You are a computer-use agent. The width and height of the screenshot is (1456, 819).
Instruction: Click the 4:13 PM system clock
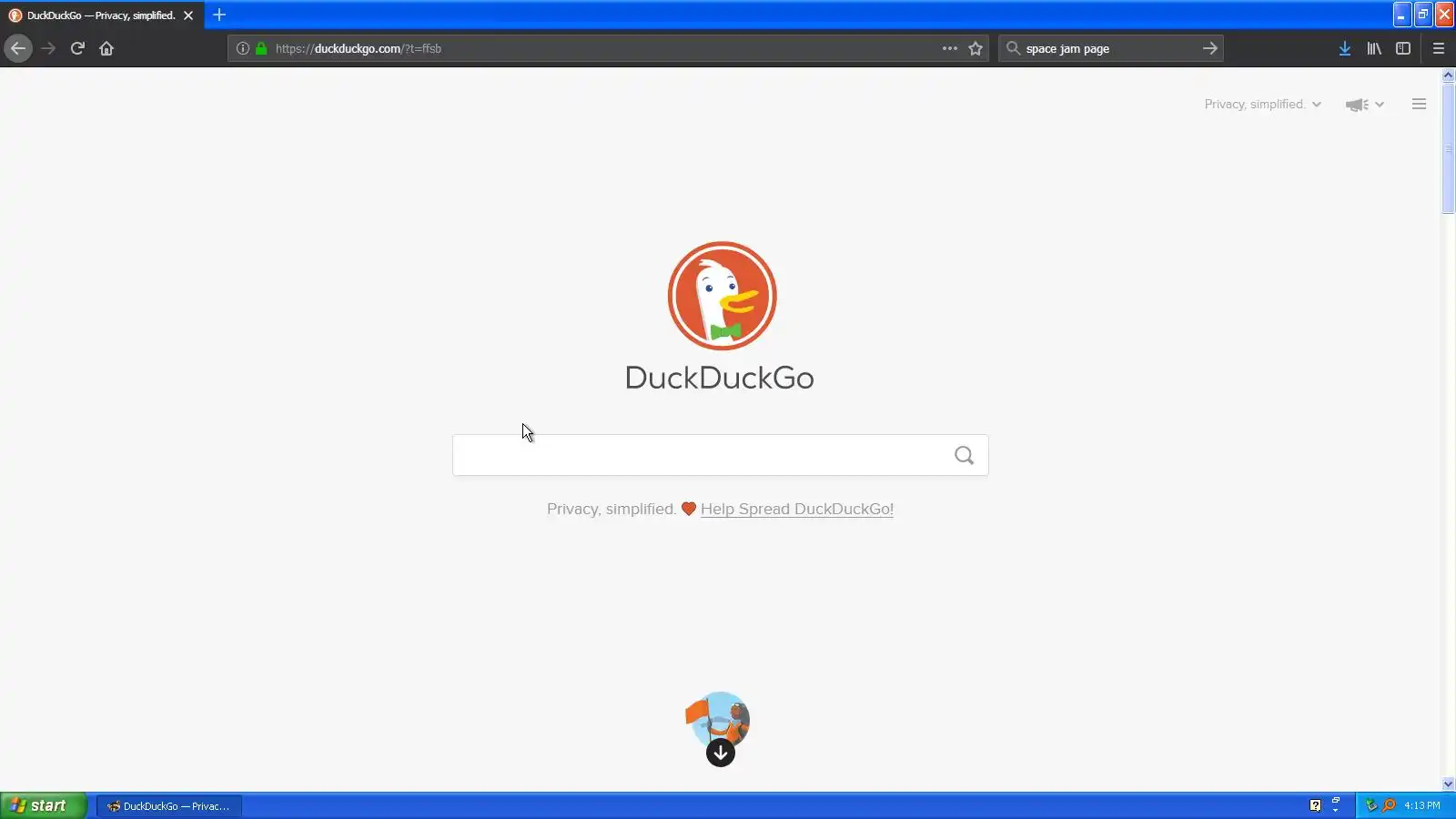1421,805
